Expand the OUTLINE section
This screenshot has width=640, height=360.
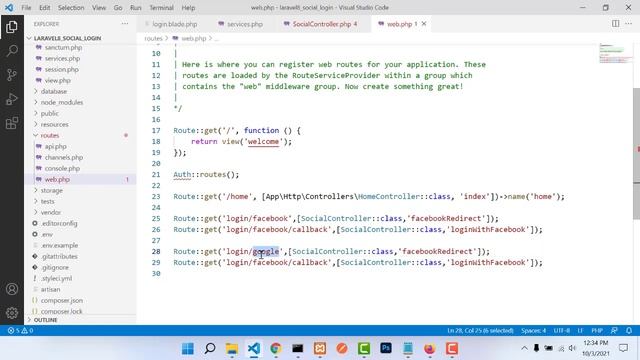pos(45,320)
